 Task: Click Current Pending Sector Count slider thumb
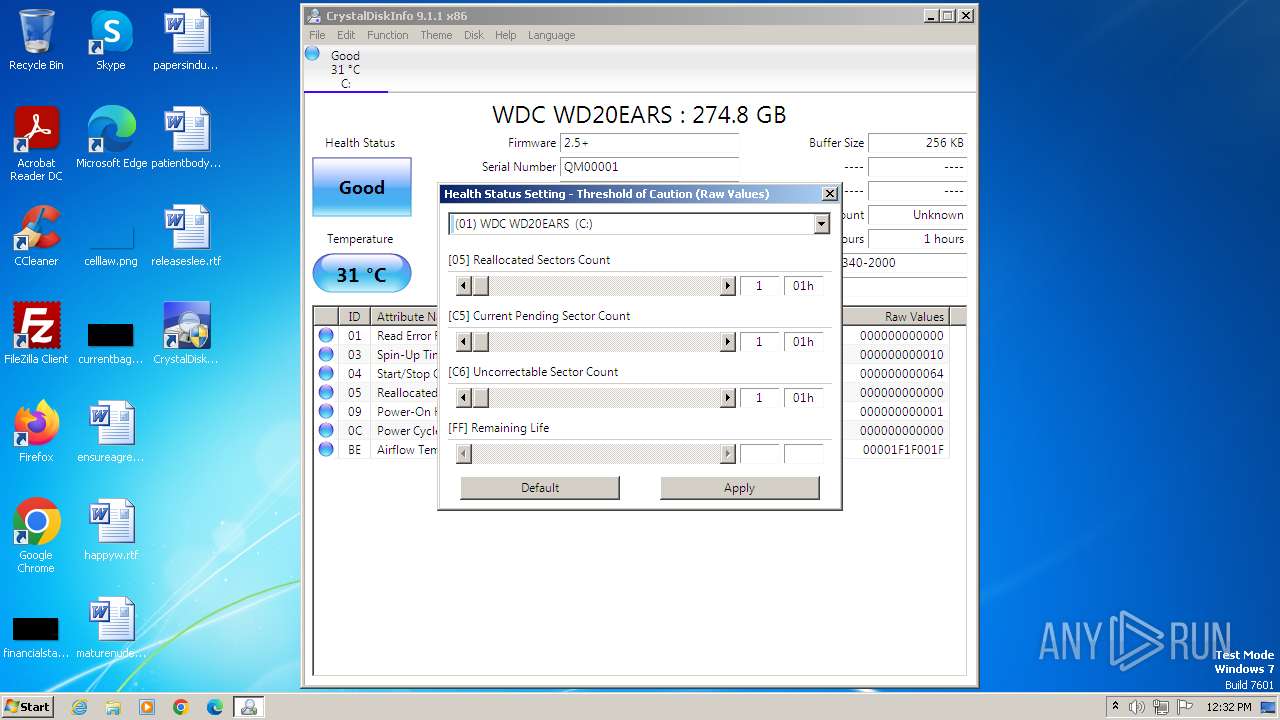click(x=480, y=342)
